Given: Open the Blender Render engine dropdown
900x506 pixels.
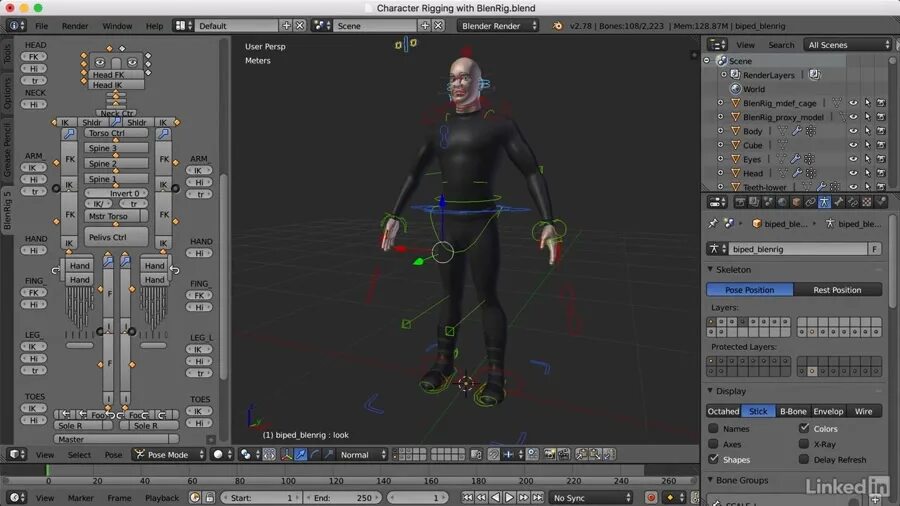Looking at the screenshot, I should point(498,26).
